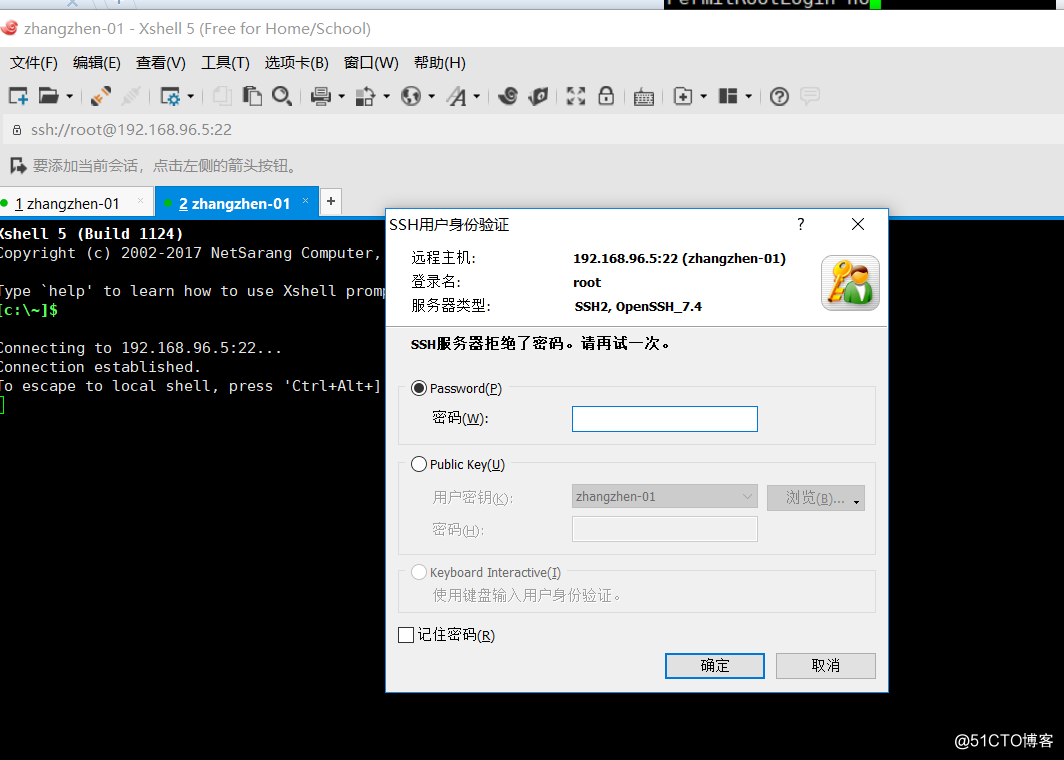Open the 工具(T) menu
Screen dimensions: 1064x760
click(x=225, y=63)
